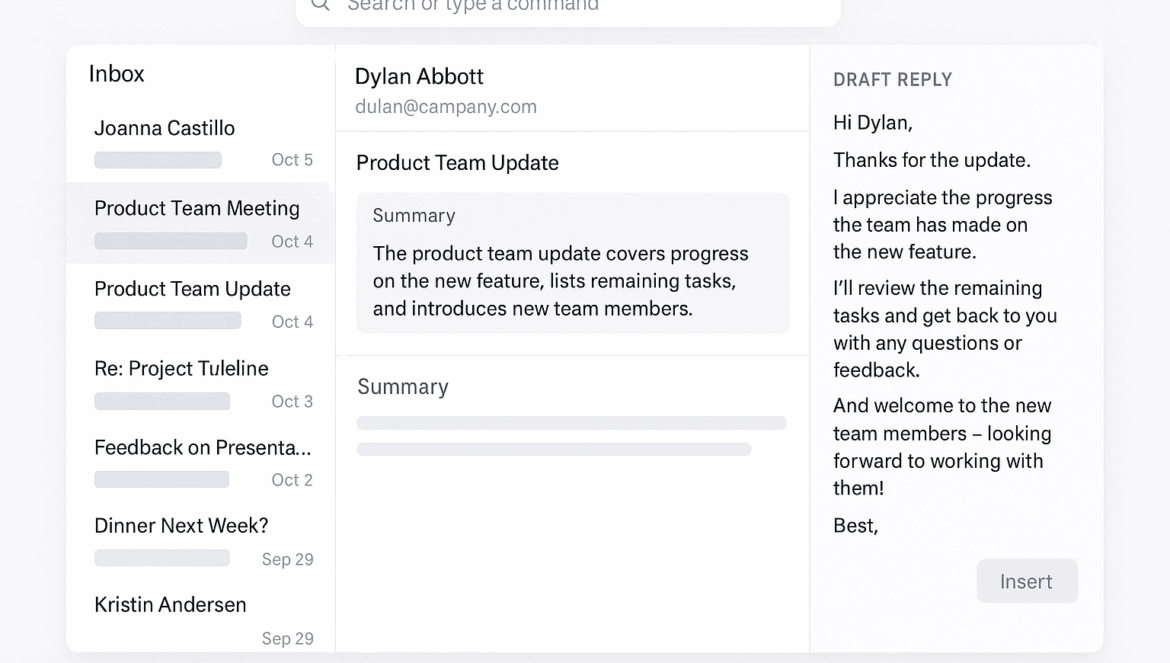Click the "Best," sign-off in the draft

click(x=855, y=526)
